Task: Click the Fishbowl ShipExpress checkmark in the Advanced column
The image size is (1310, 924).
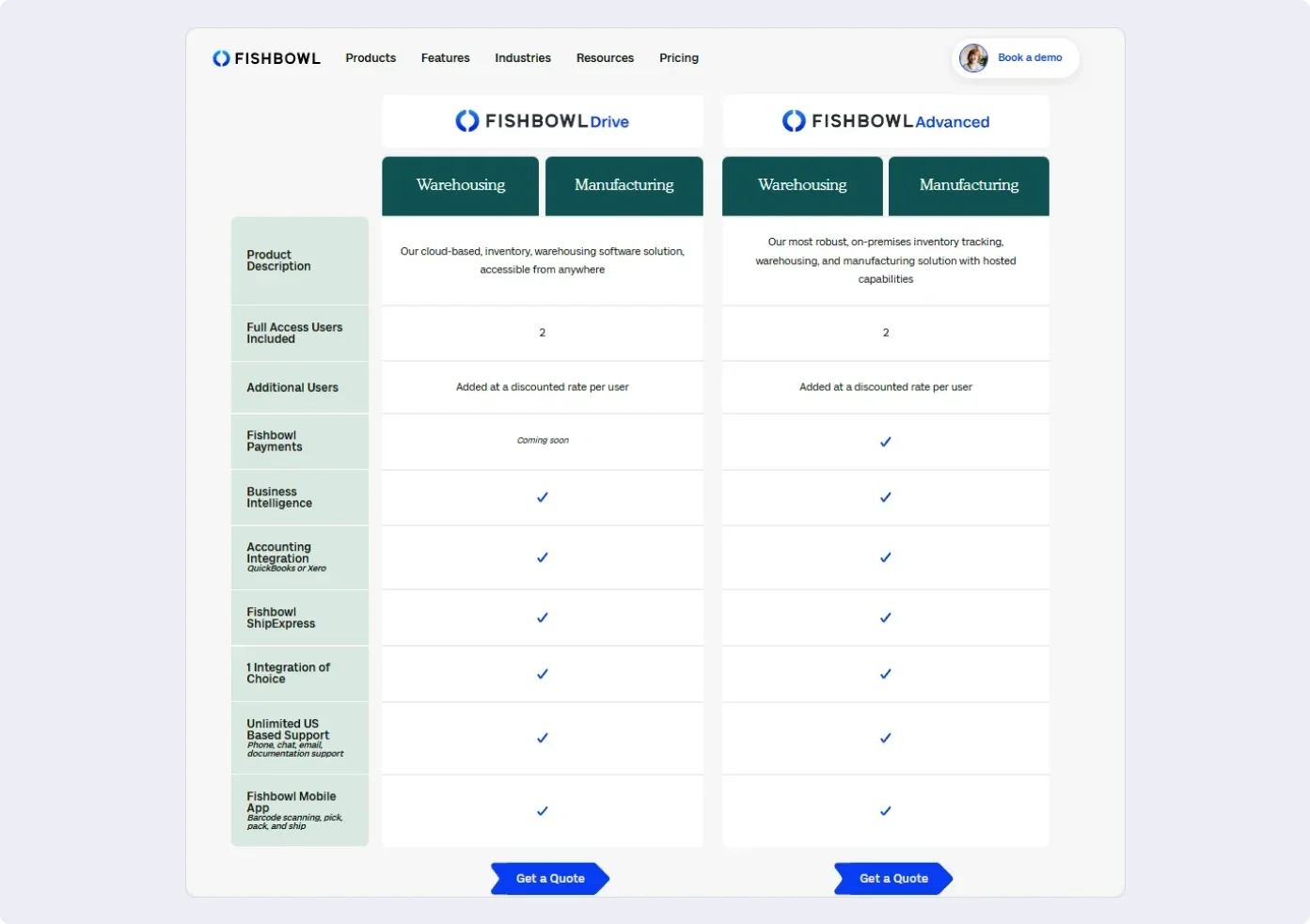Action: coord(886,618)
